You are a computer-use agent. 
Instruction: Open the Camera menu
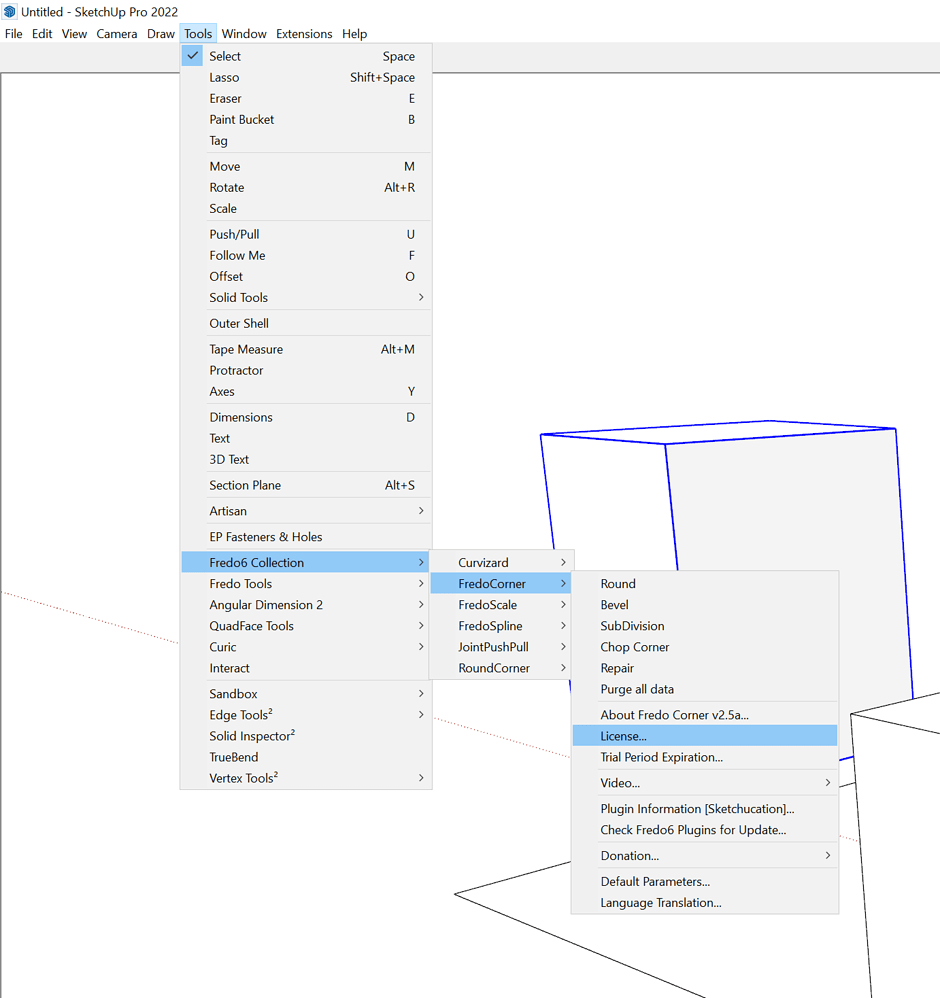click(117, 33)
